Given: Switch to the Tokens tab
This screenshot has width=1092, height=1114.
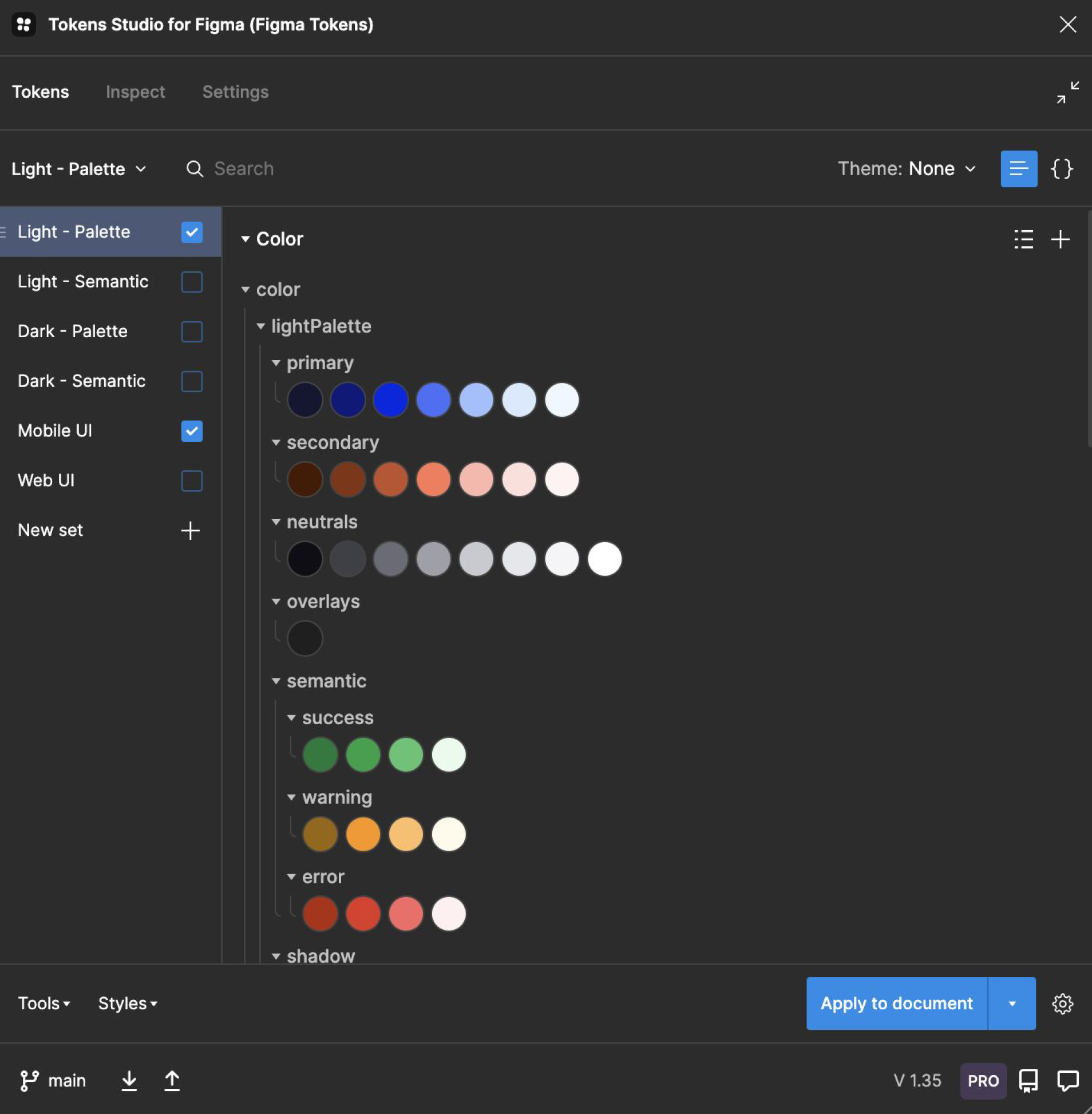Looking at the screenshot, I should point(40,92).
